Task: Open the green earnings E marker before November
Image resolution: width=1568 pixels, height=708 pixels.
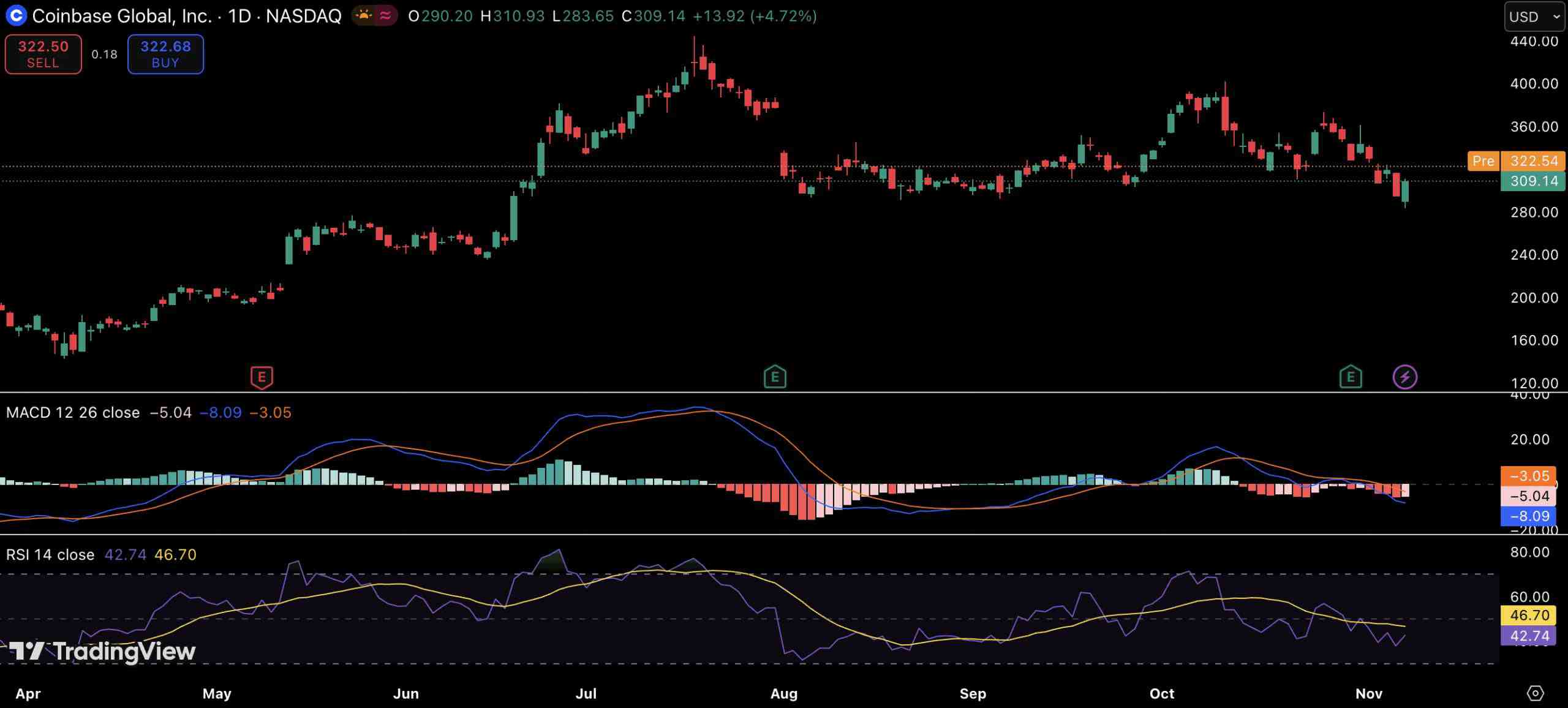Action: 1351,377
